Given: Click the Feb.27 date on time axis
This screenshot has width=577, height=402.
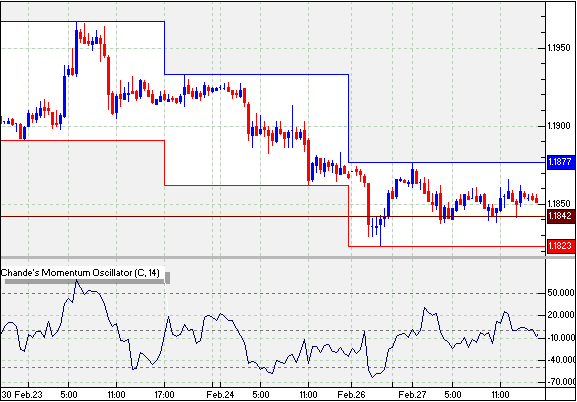Looking at the screenshot, I should (412, 395).
